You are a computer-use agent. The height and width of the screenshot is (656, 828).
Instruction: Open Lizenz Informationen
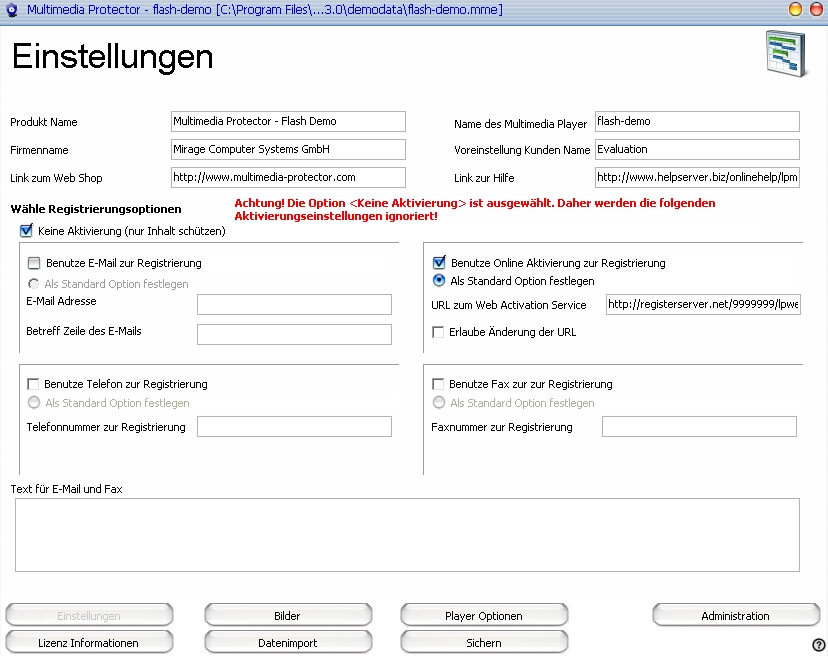pyautogui.click(x=89, y=642)
